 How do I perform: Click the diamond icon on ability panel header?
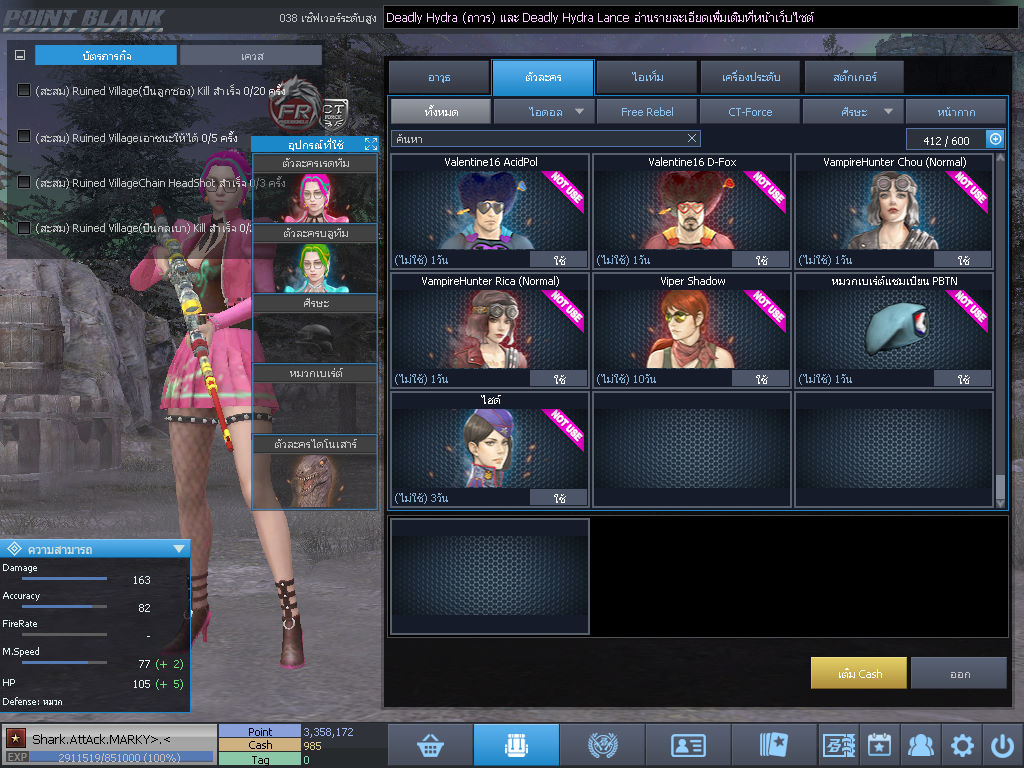click(14, 549)
